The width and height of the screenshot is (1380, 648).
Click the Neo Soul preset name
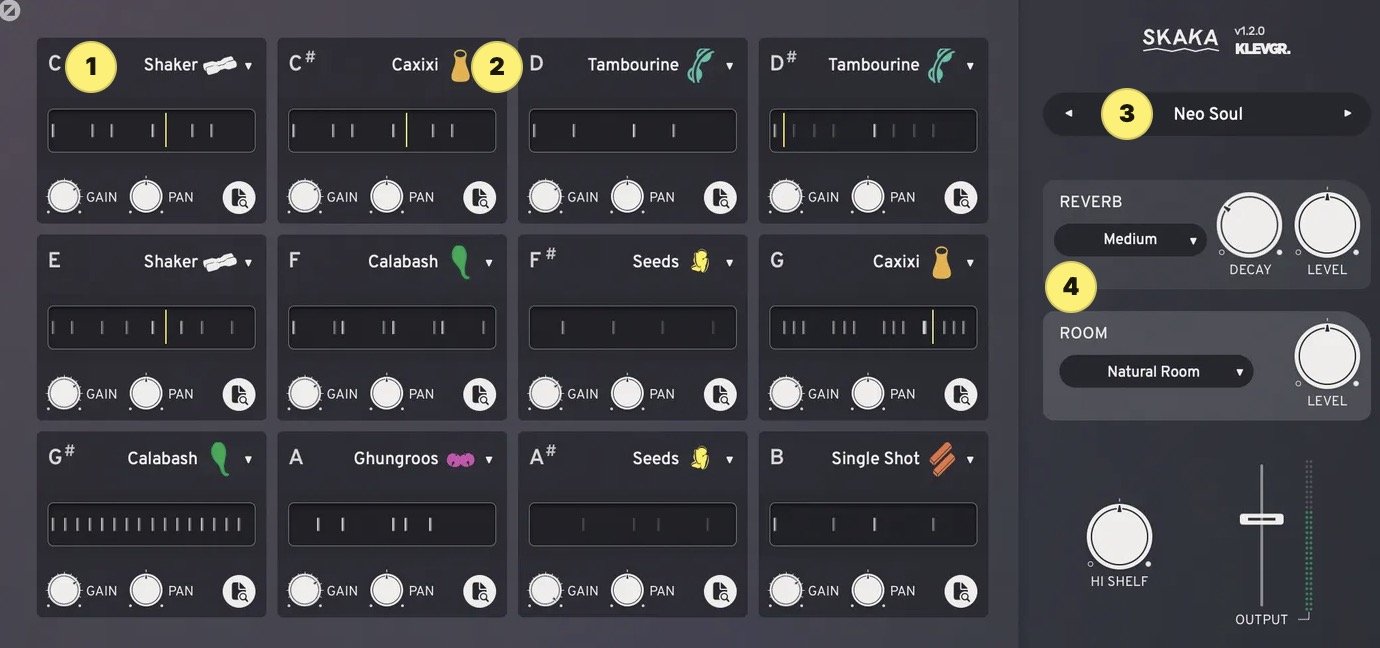tap(1208, 114)
